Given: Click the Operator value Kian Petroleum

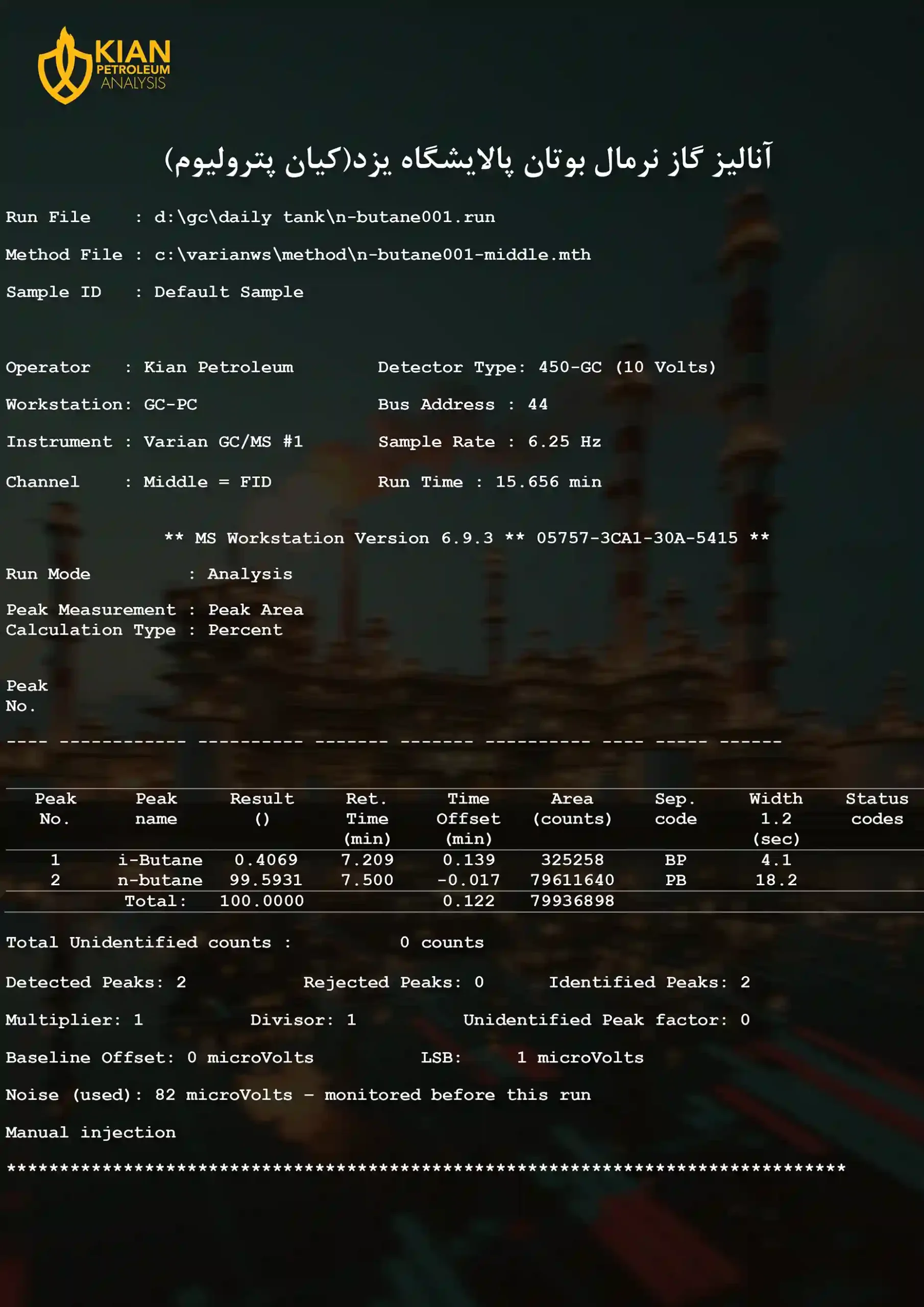Looking at the screenshot, I should 218,367.
